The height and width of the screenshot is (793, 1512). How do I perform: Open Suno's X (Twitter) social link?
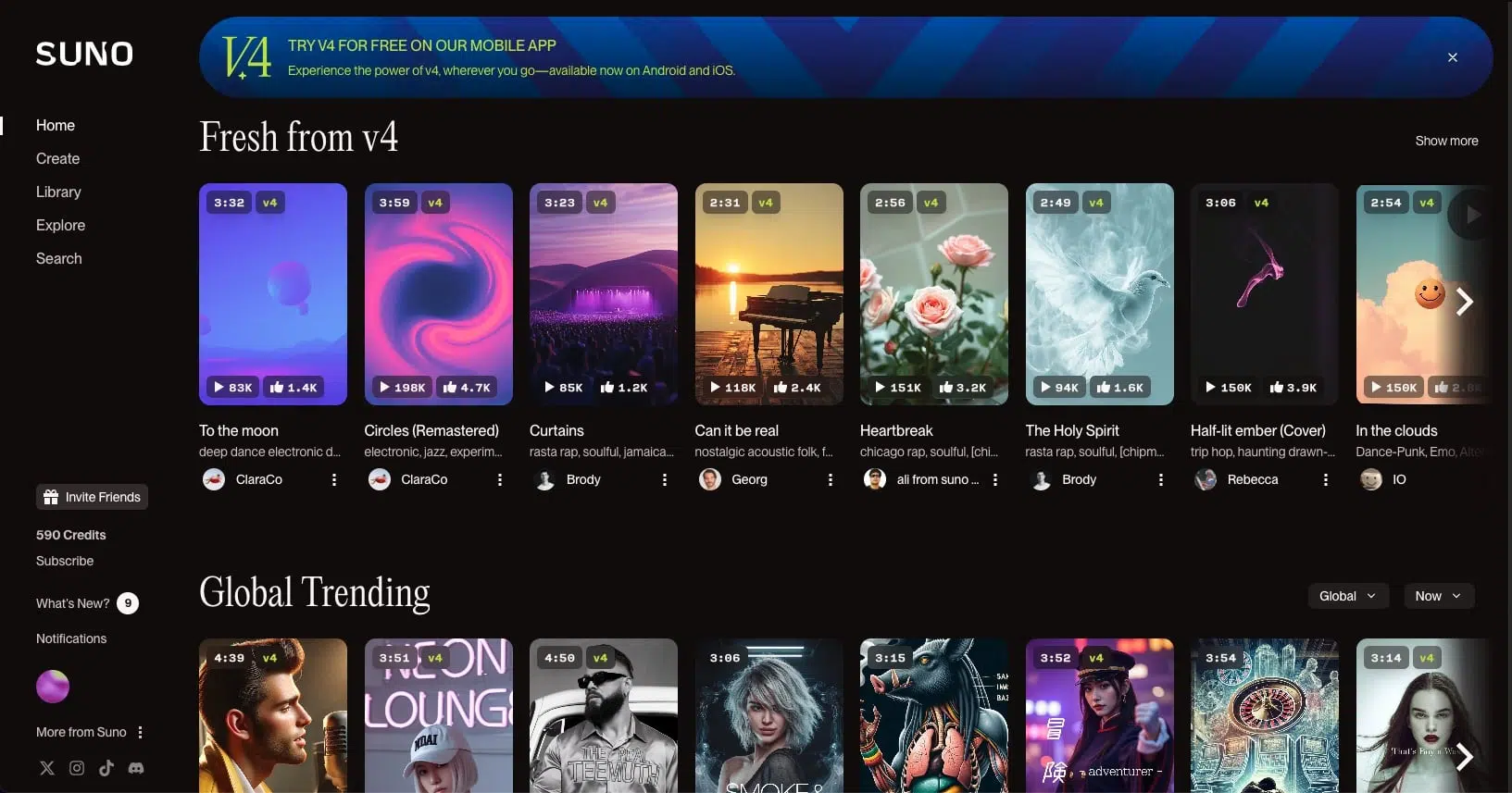pos(47,768)
